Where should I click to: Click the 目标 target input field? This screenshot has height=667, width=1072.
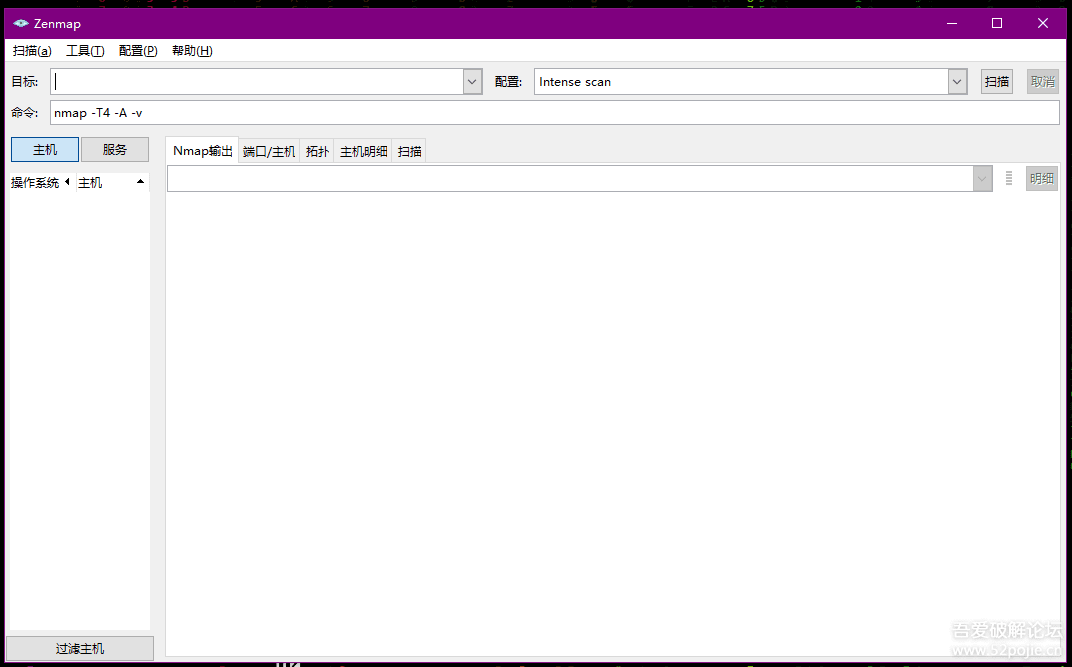258,81
